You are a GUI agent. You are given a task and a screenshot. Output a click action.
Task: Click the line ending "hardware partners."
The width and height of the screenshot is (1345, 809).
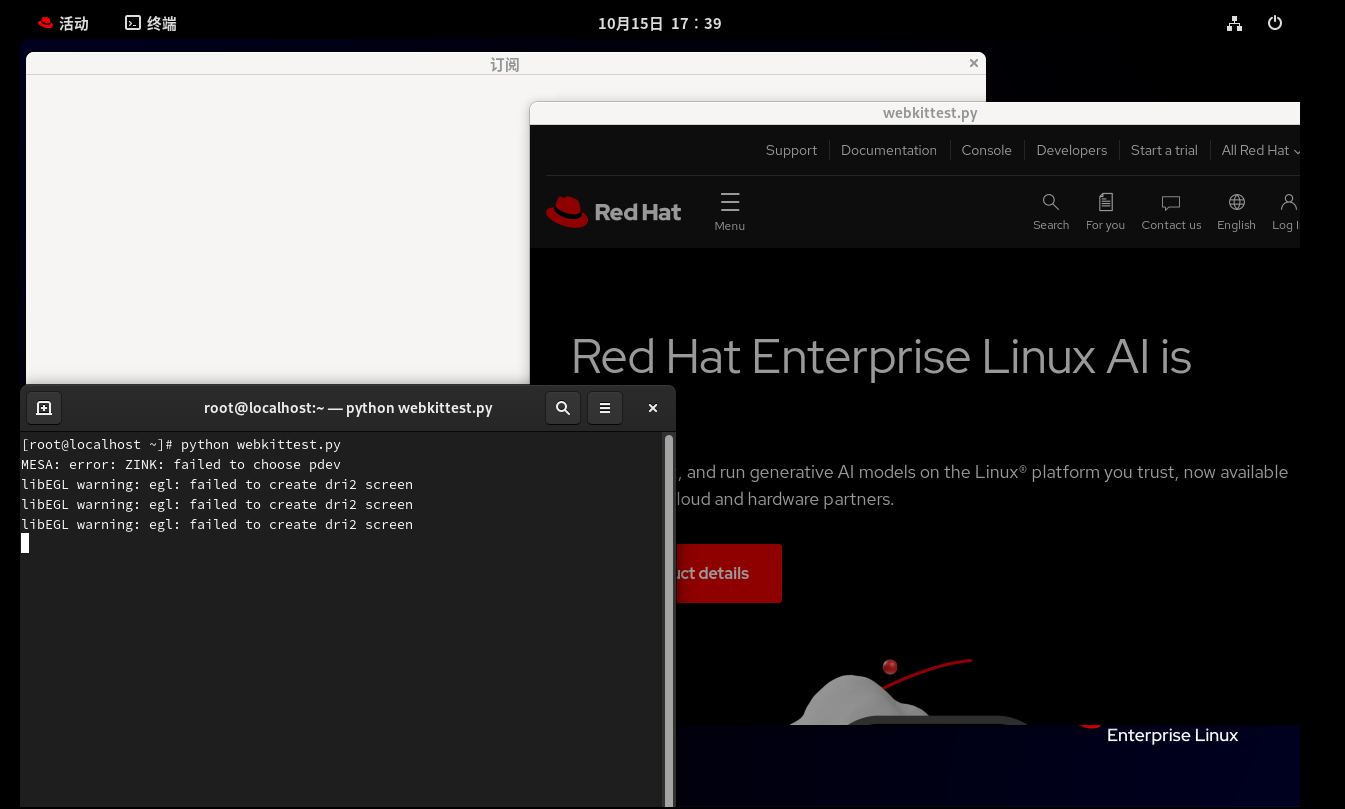point(785,499)
